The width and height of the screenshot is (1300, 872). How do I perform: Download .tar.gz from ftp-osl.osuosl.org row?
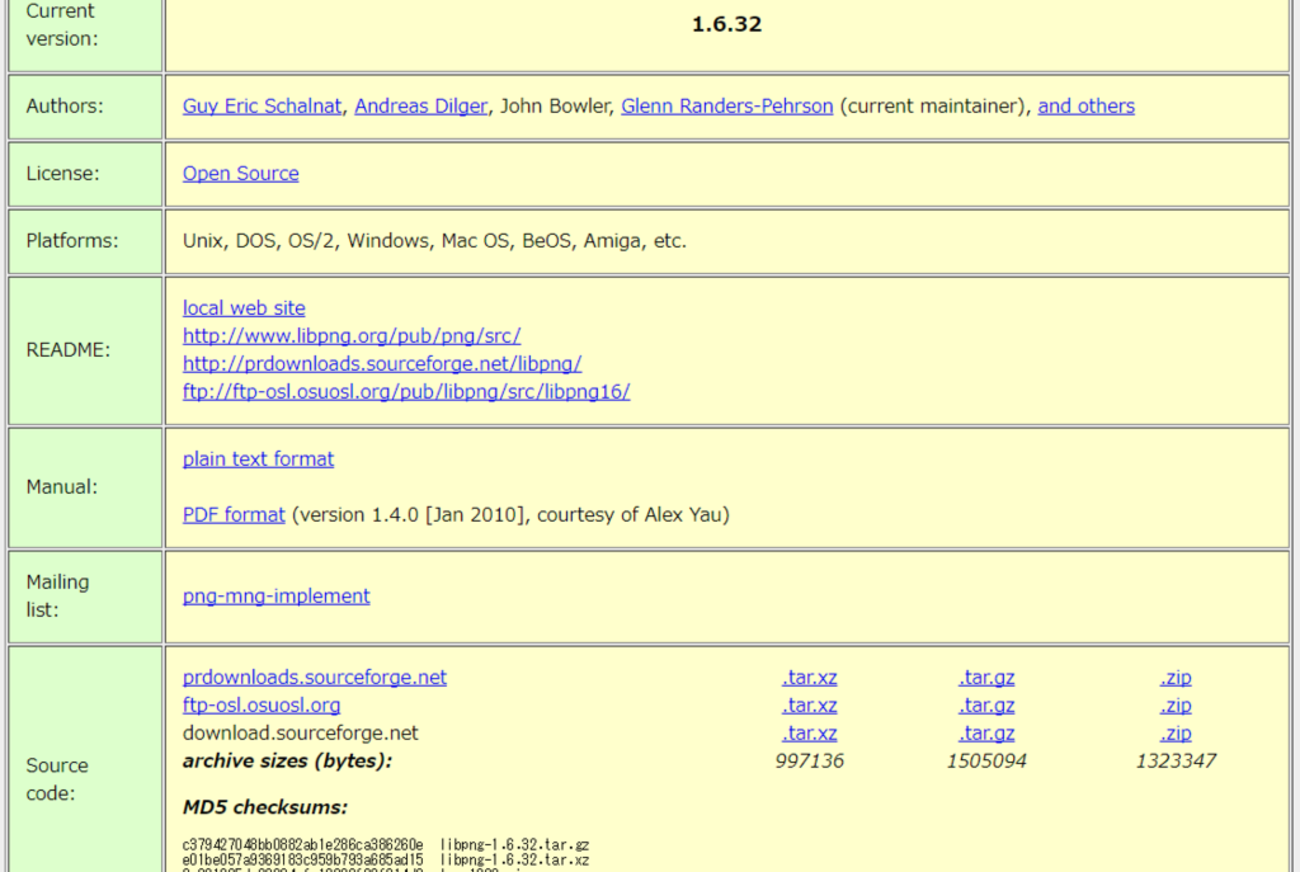986,705
